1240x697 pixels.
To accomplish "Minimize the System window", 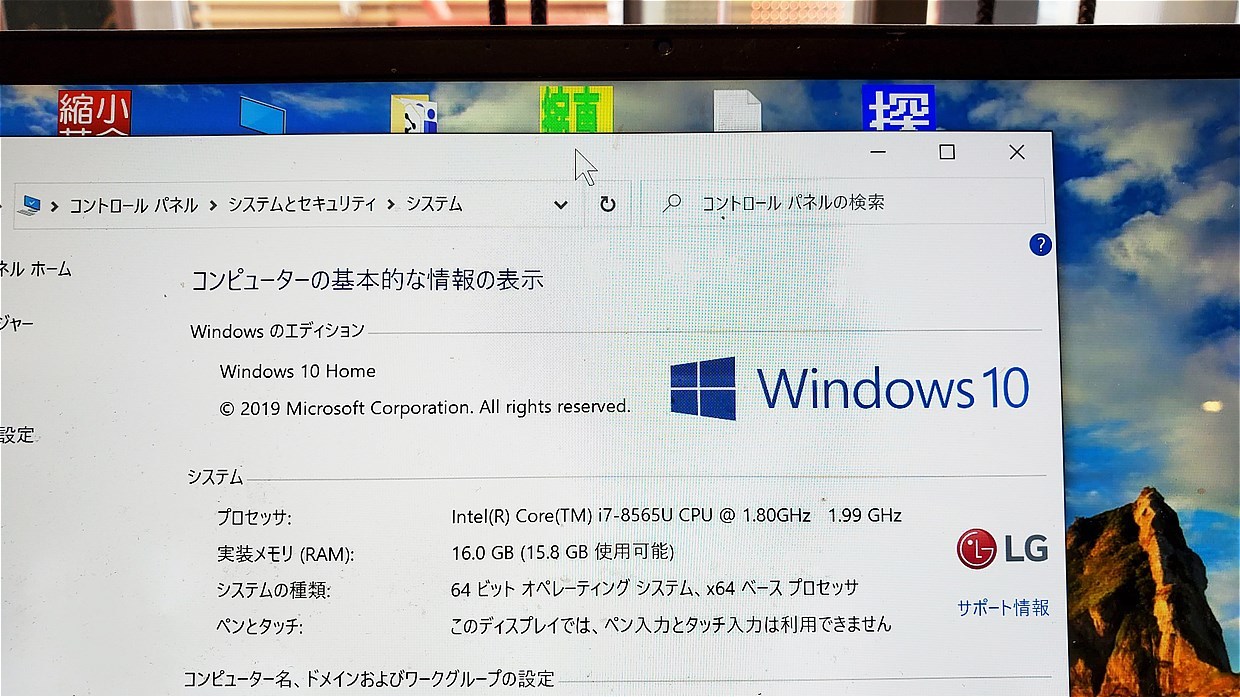I will coord(879,152).
